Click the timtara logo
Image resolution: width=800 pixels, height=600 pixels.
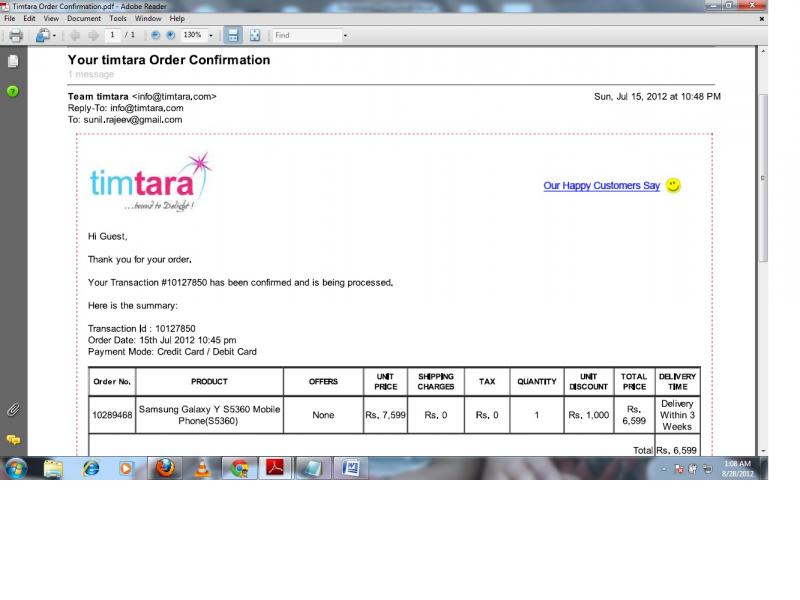coord(151,182)
